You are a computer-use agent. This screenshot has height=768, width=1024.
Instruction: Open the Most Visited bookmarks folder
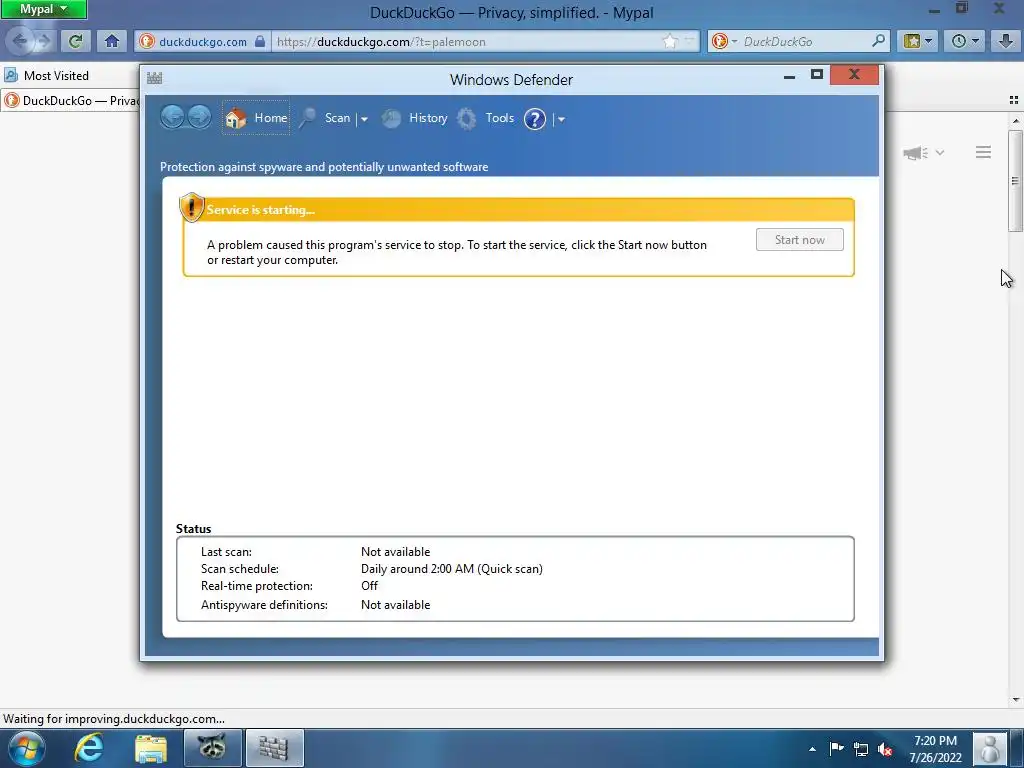click(47, 76)
